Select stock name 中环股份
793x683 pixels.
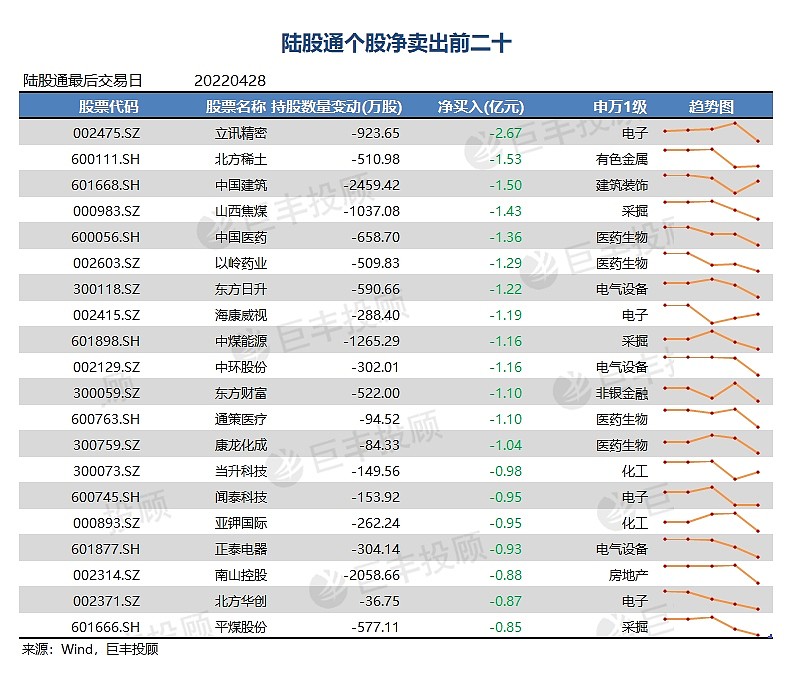click(x=241, y=367)
